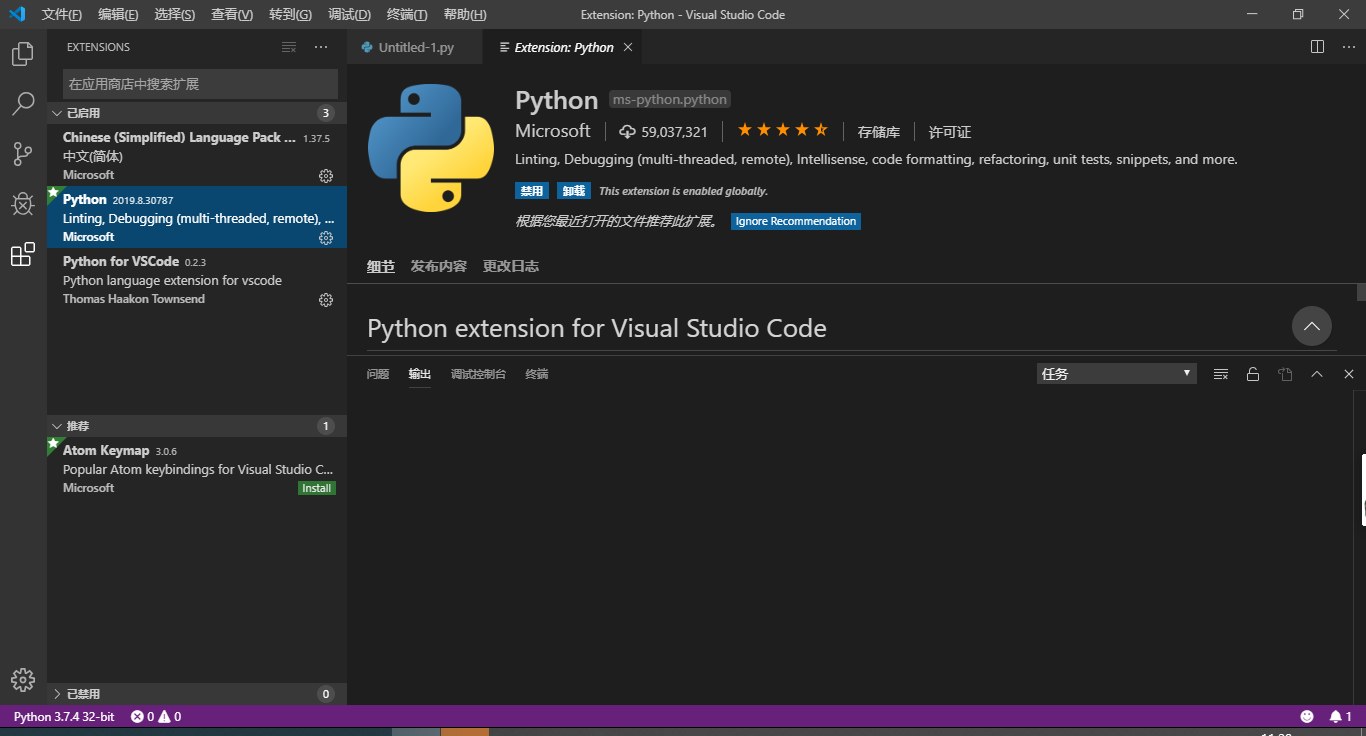
Task: Maximize panel size chevron up
Action: pyautogui.click(x=1317, y=374)
